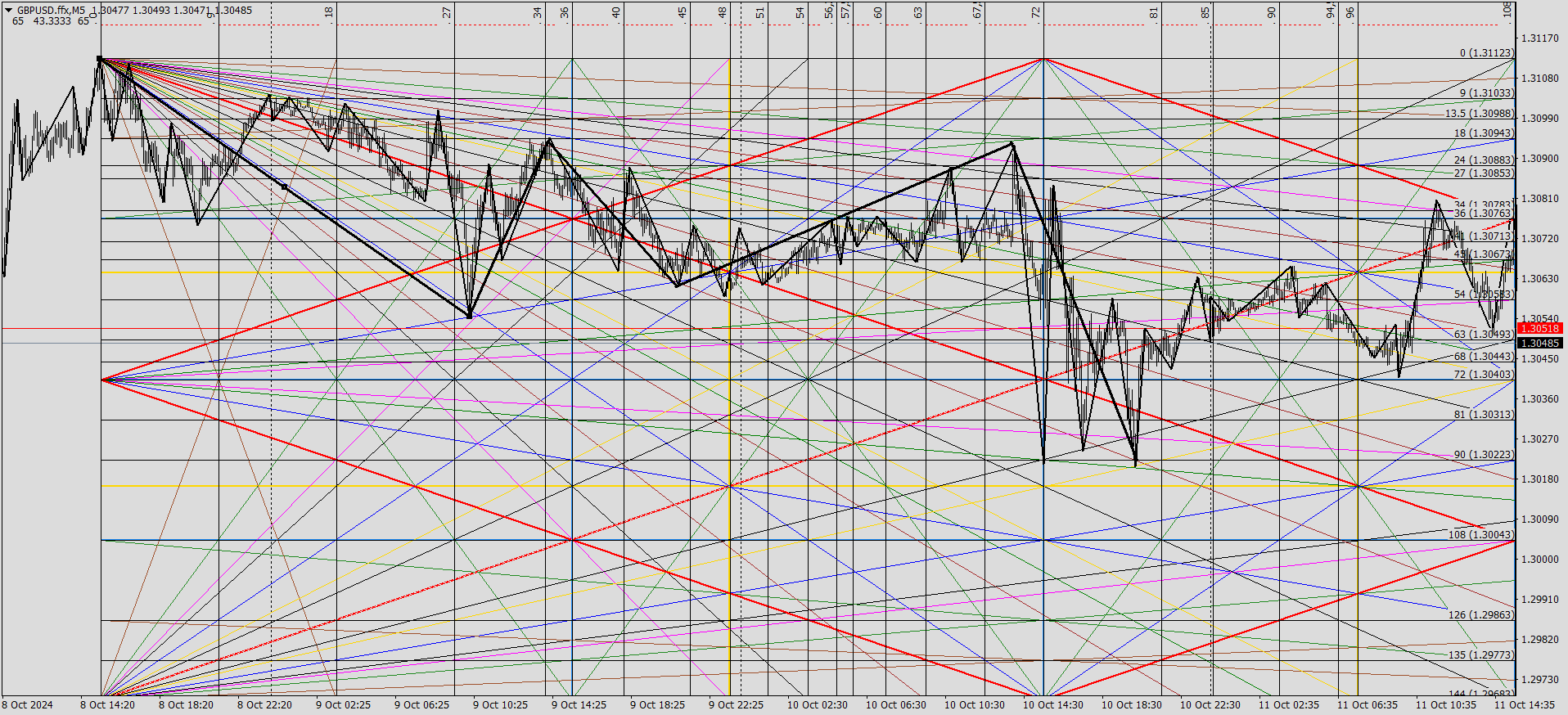Click the black 1.30485 current price tag

[1539, 344]
